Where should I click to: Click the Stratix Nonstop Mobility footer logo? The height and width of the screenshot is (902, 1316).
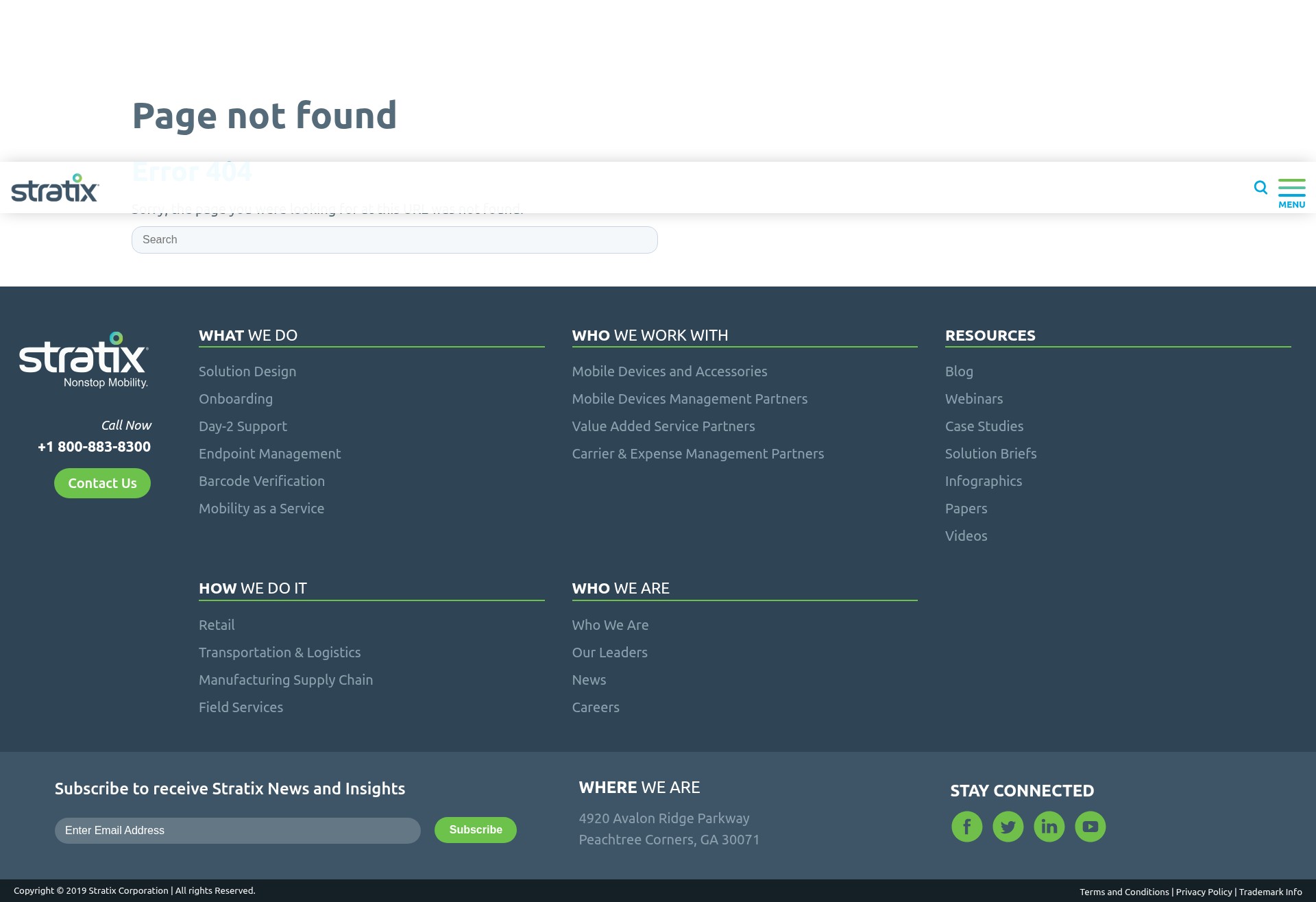[84, 360]
